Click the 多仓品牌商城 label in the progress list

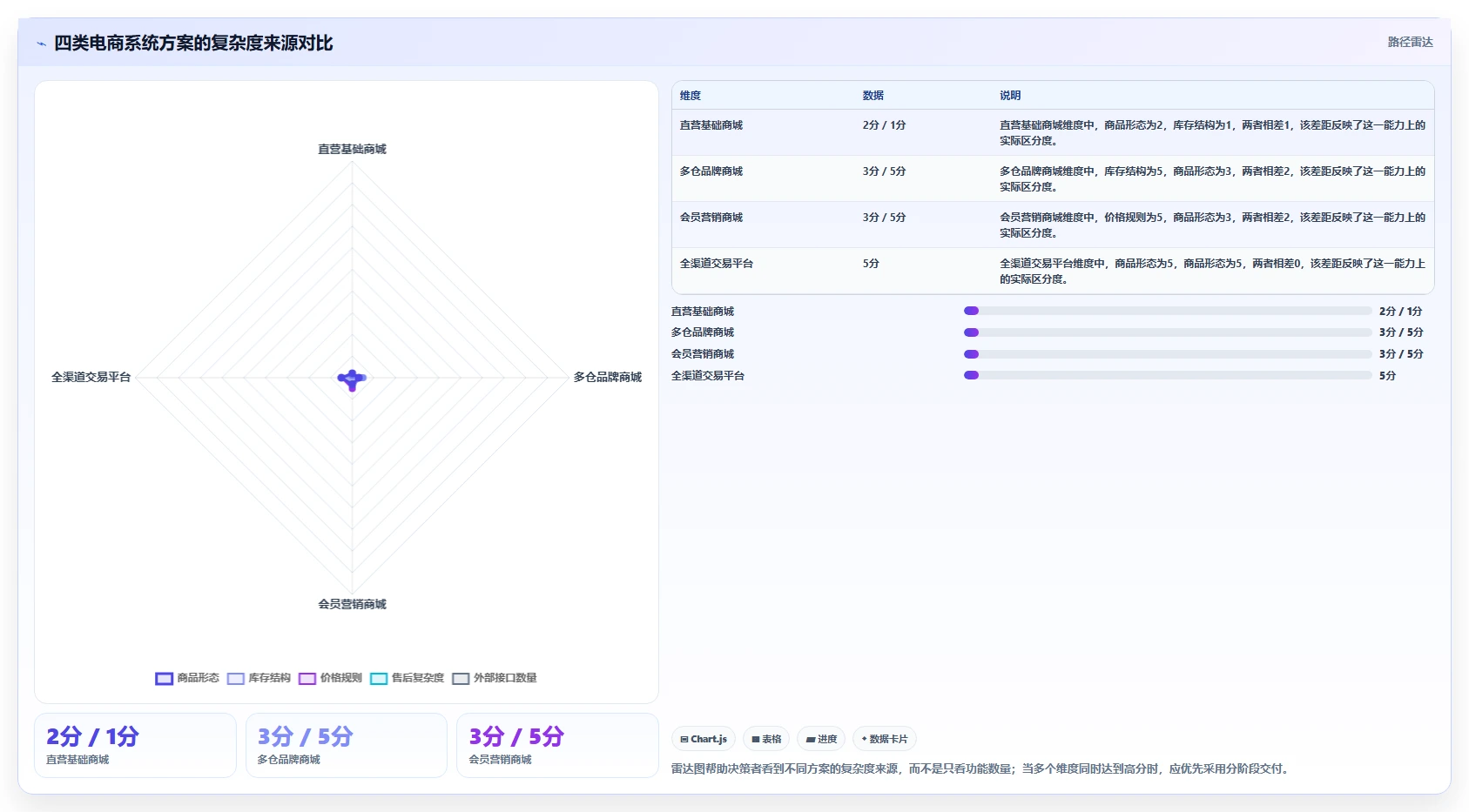point(703,332)
